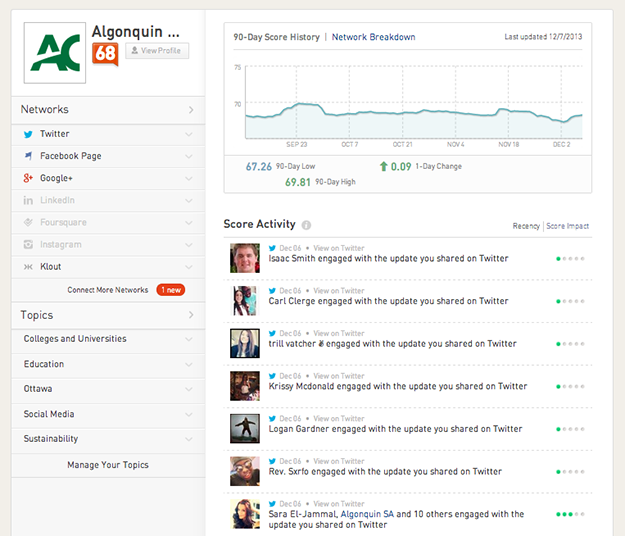Click Twitter bird icon in Carl Clerge row
Image resolution: width=625 pixels, height=536 pixels.
click(272, 291)
